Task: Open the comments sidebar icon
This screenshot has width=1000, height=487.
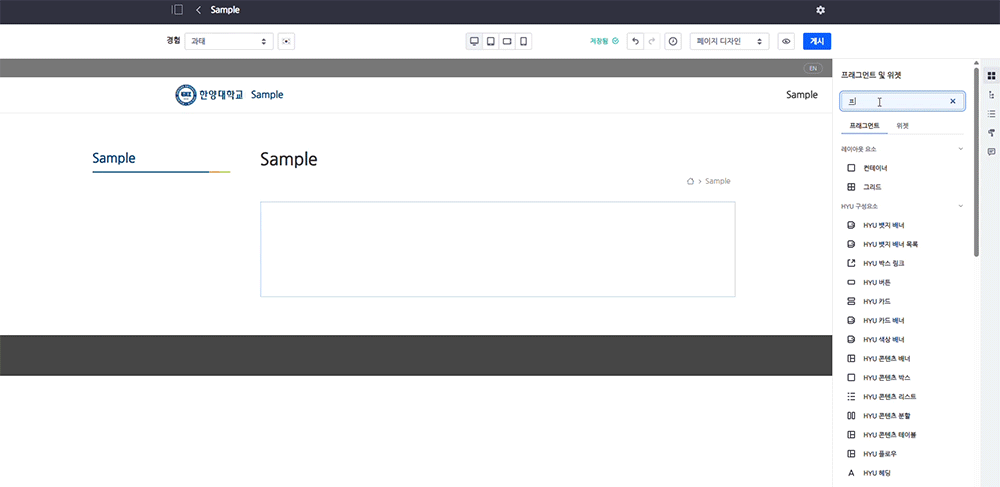Action: click(991, 152)
